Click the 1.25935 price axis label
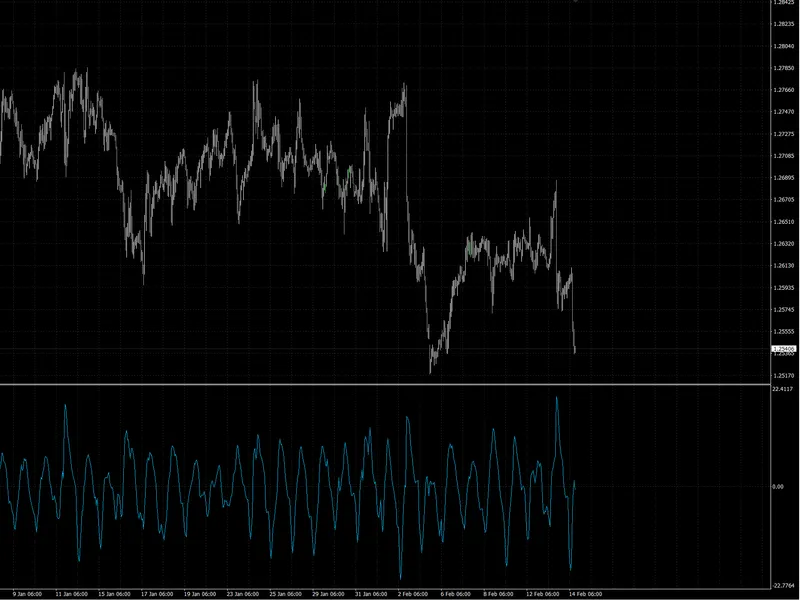 tap(783, 287)
